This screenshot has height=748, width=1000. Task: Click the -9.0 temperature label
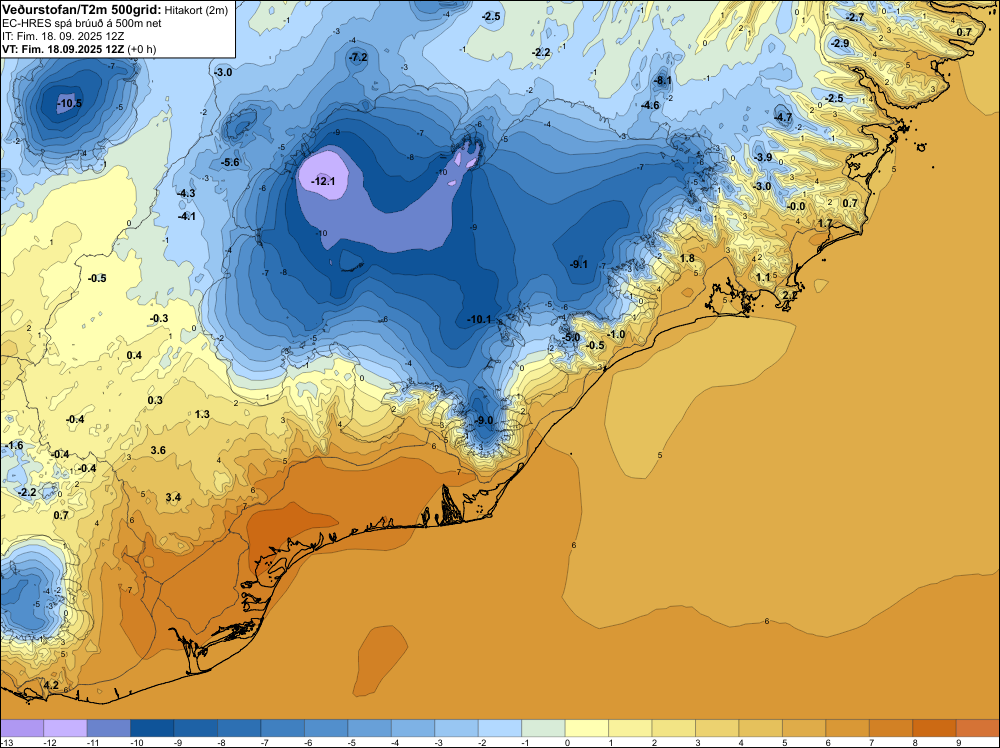click(485, 420)
